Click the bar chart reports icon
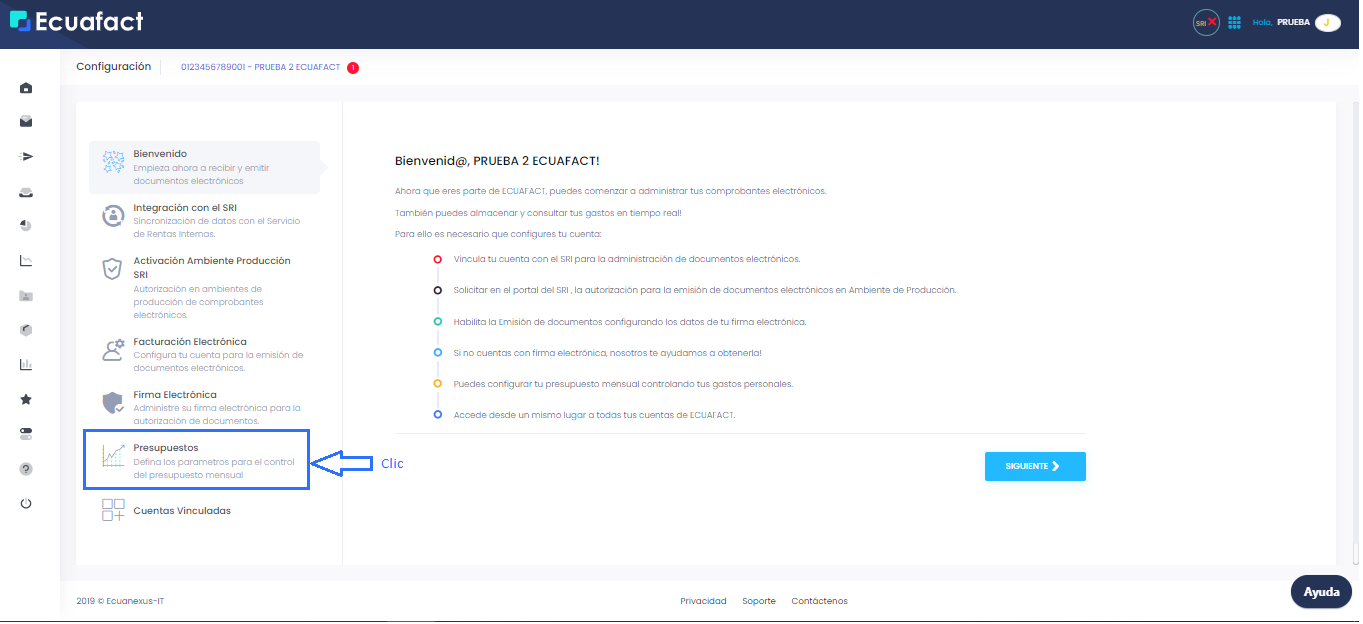Image resolution: width=1363 pixels, height=624 pixels. [26, 364]
